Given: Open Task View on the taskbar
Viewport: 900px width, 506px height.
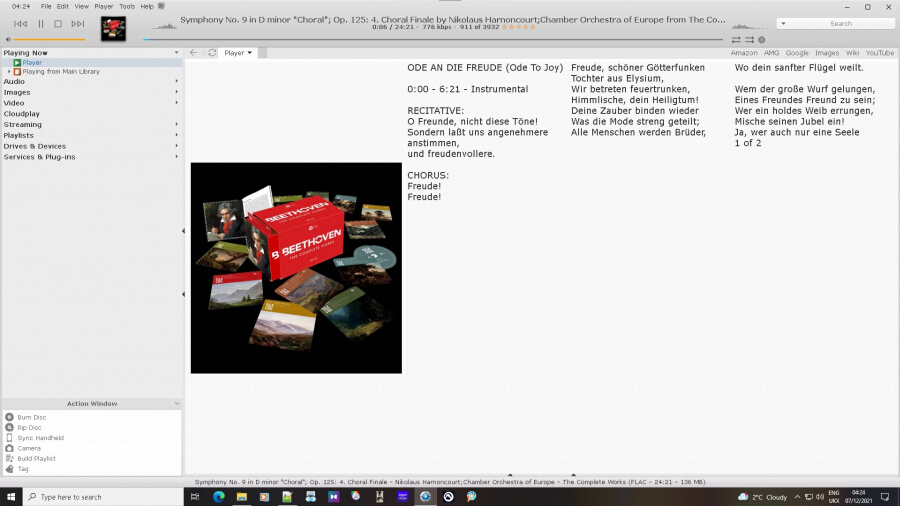Looking at the screenshot, I should click(195, 497).
